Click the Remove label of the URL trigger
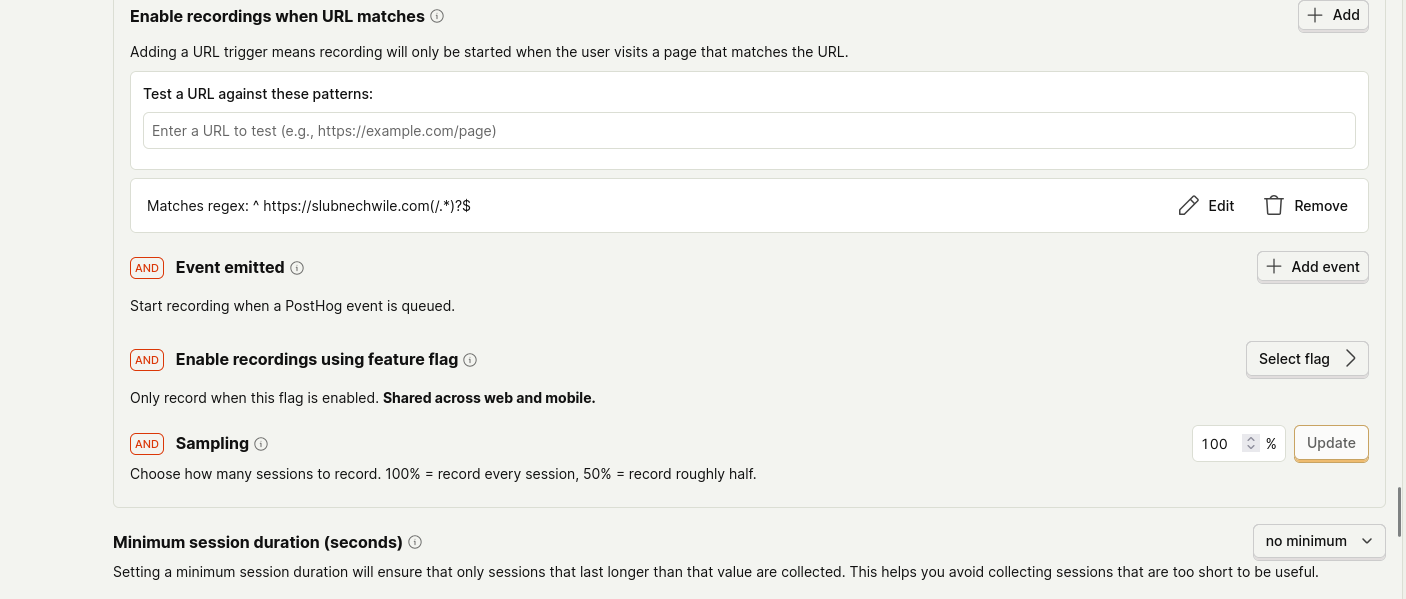This screenshot has width=1406, height=599. (x=1321, y=206)
